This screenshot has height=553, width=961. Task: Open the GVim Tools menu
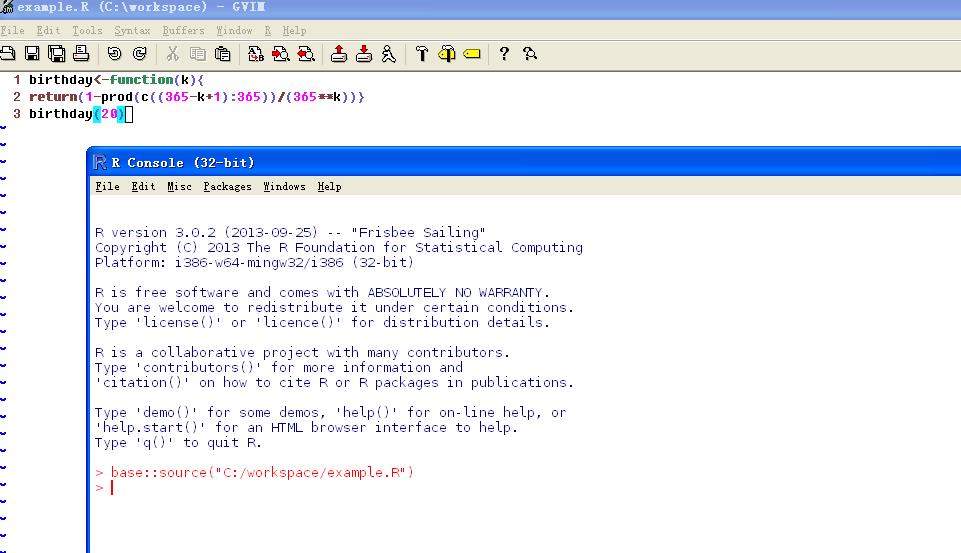click(x=88, y=31)
